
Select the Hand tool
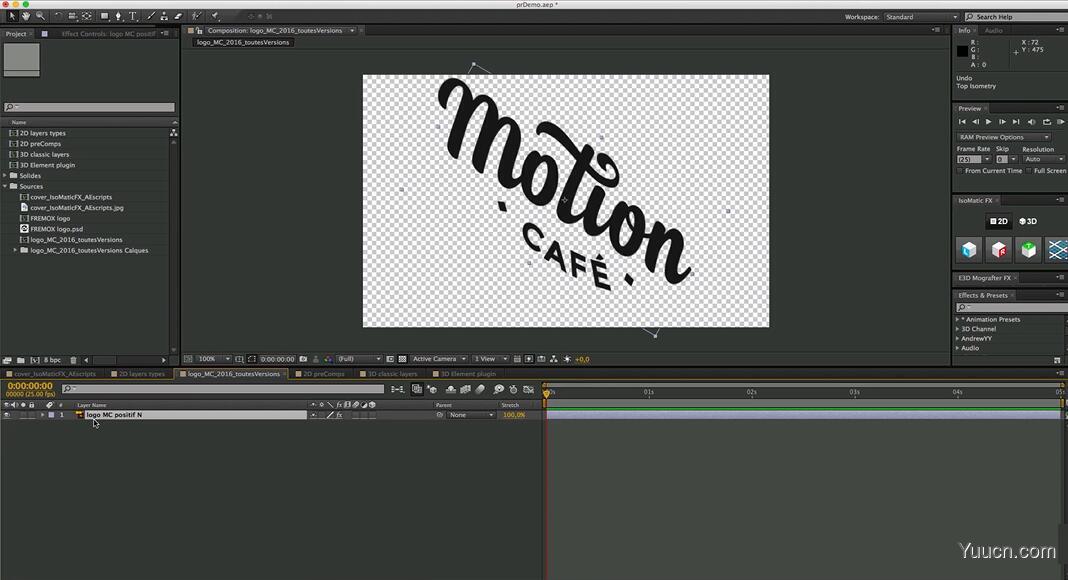click(x=26, y=16)
